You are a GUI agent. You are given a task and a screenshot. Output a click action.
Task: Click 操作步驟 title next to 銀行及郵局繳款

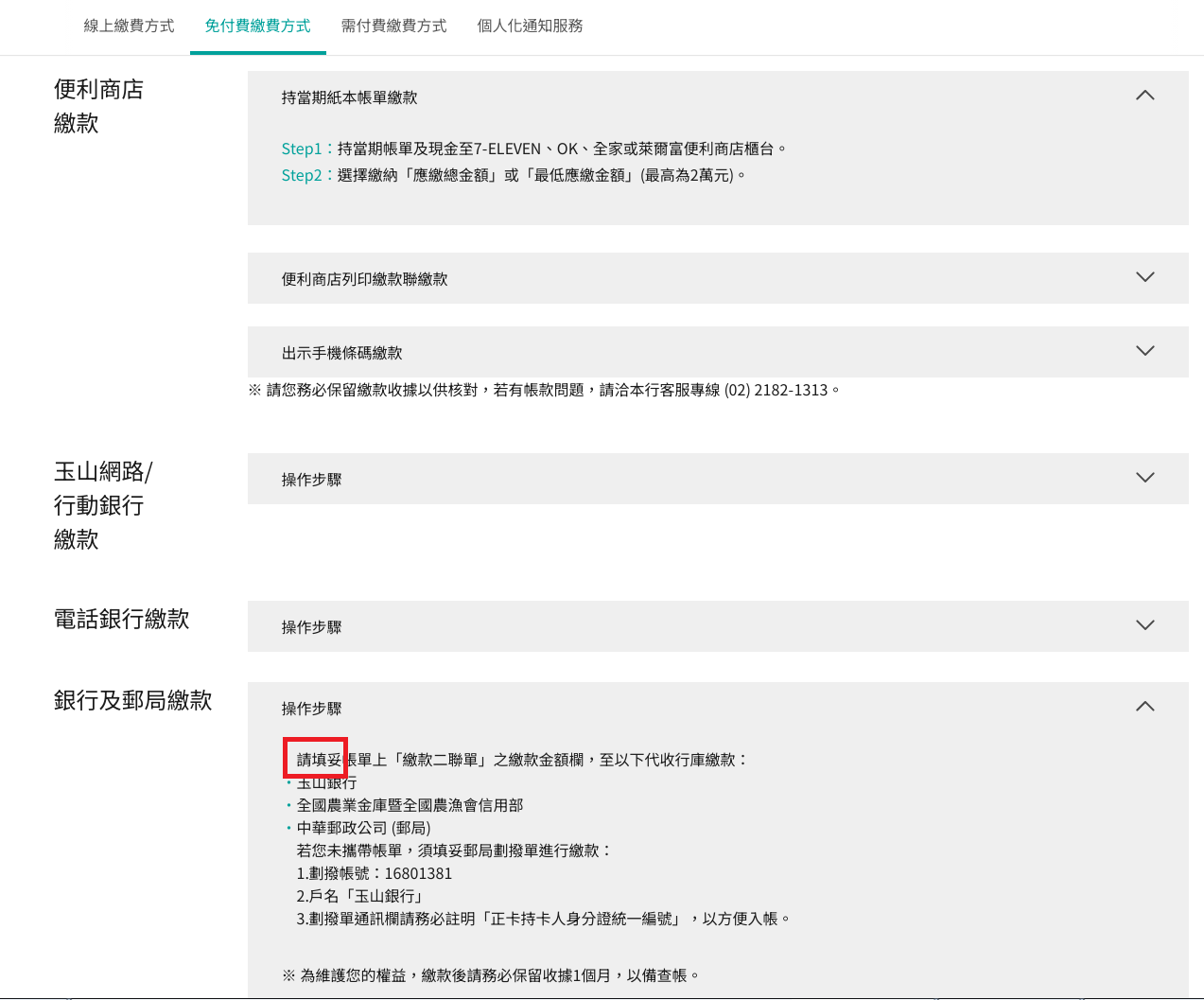click(311, 709)
